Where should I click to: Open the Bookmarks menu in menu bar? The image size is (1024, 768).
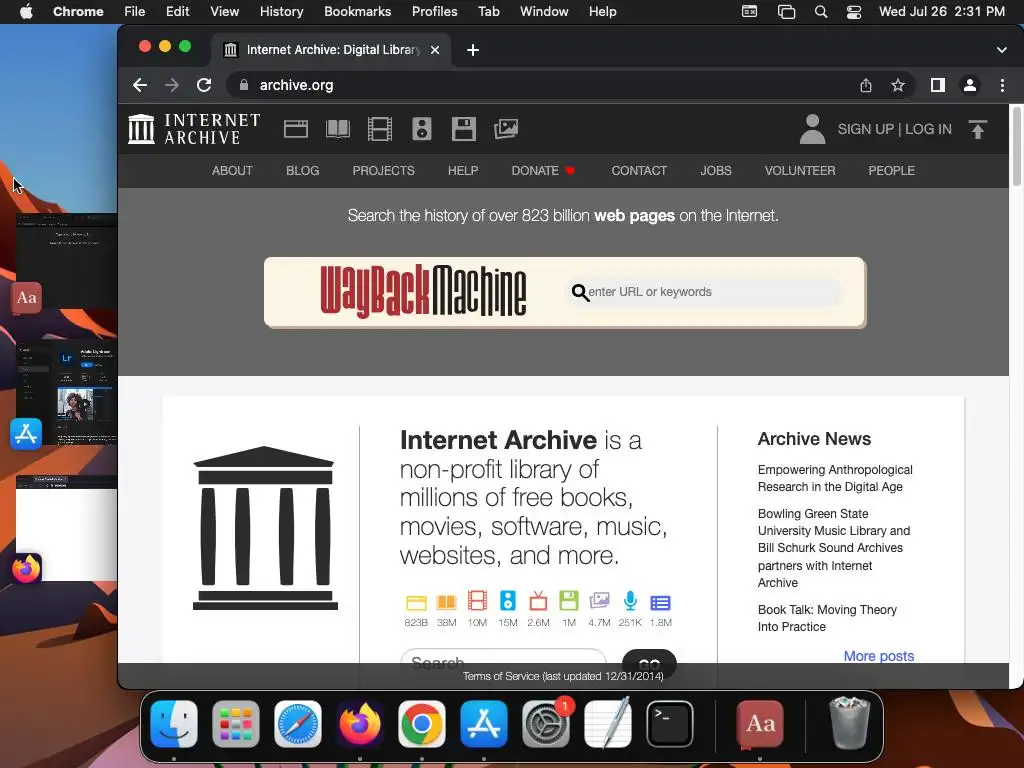coord(357,11)
